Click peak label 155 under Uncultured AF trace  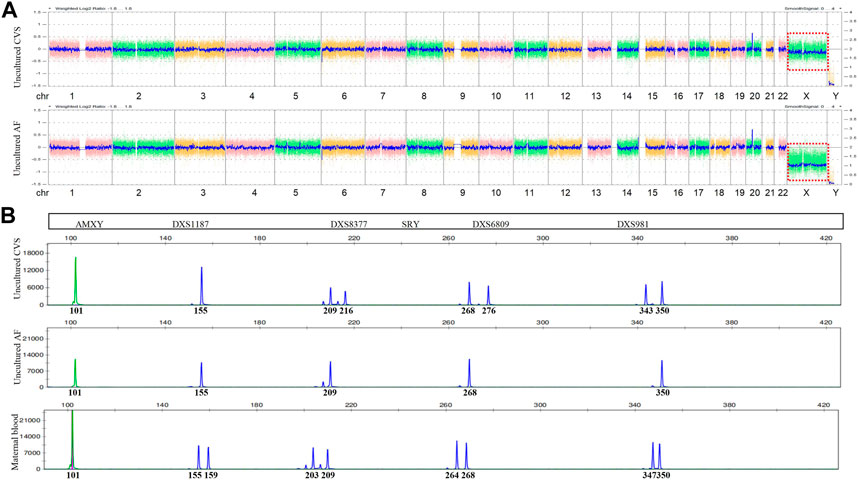(x=201, y=392)
